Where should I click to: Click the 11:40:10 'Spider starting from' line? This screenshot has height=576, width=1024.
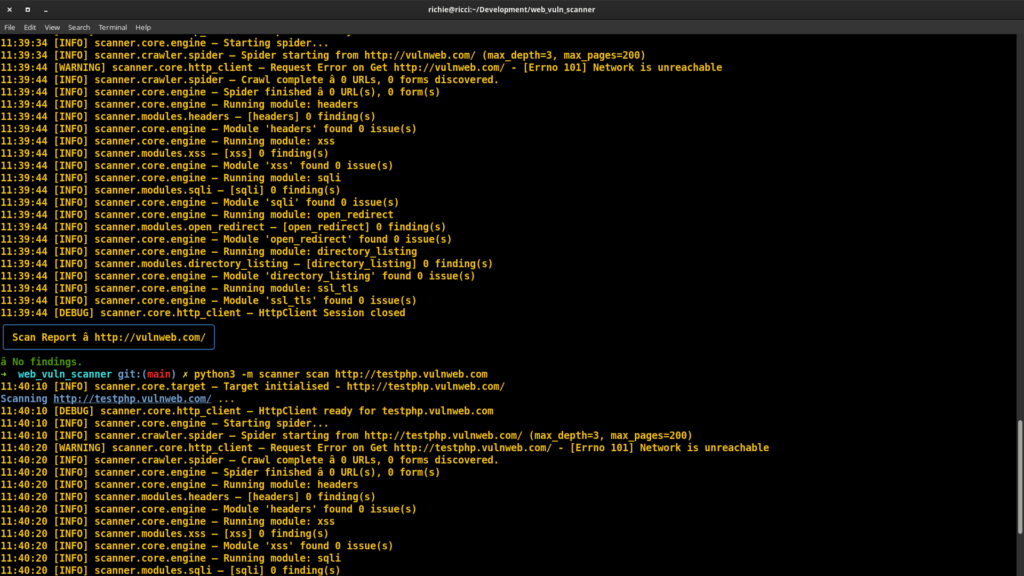click(346, 436)
